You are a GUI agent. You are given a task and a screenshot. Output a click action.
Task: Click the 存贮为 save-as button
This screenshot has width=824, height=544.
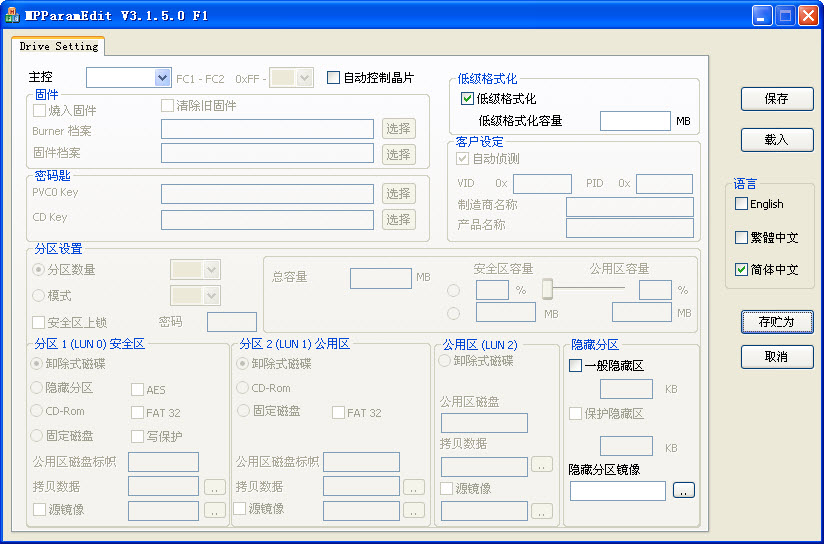click(x=776, y=322)
